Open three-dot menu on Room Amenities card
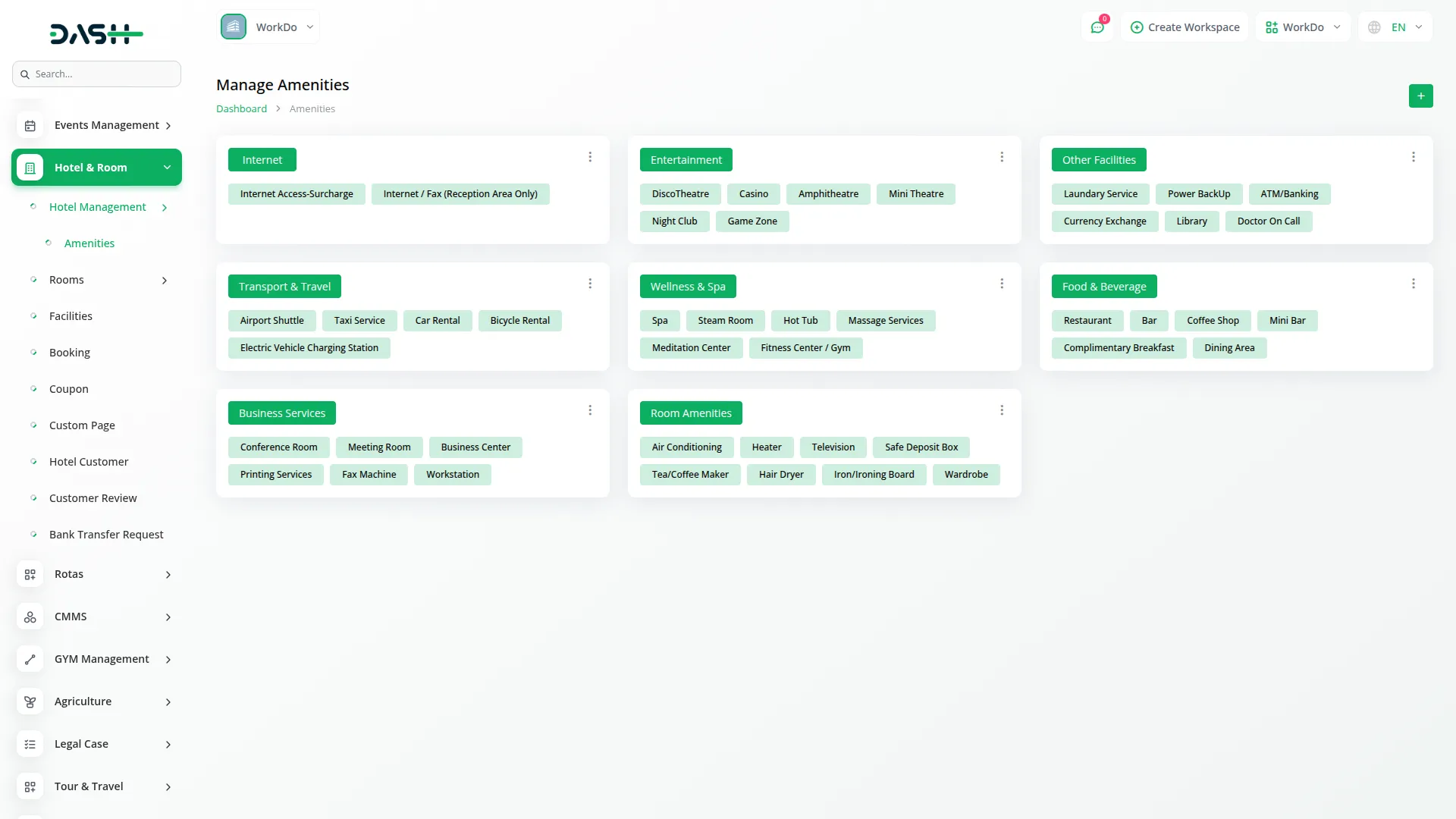 pyautogui.click(x=1002, y=410)
